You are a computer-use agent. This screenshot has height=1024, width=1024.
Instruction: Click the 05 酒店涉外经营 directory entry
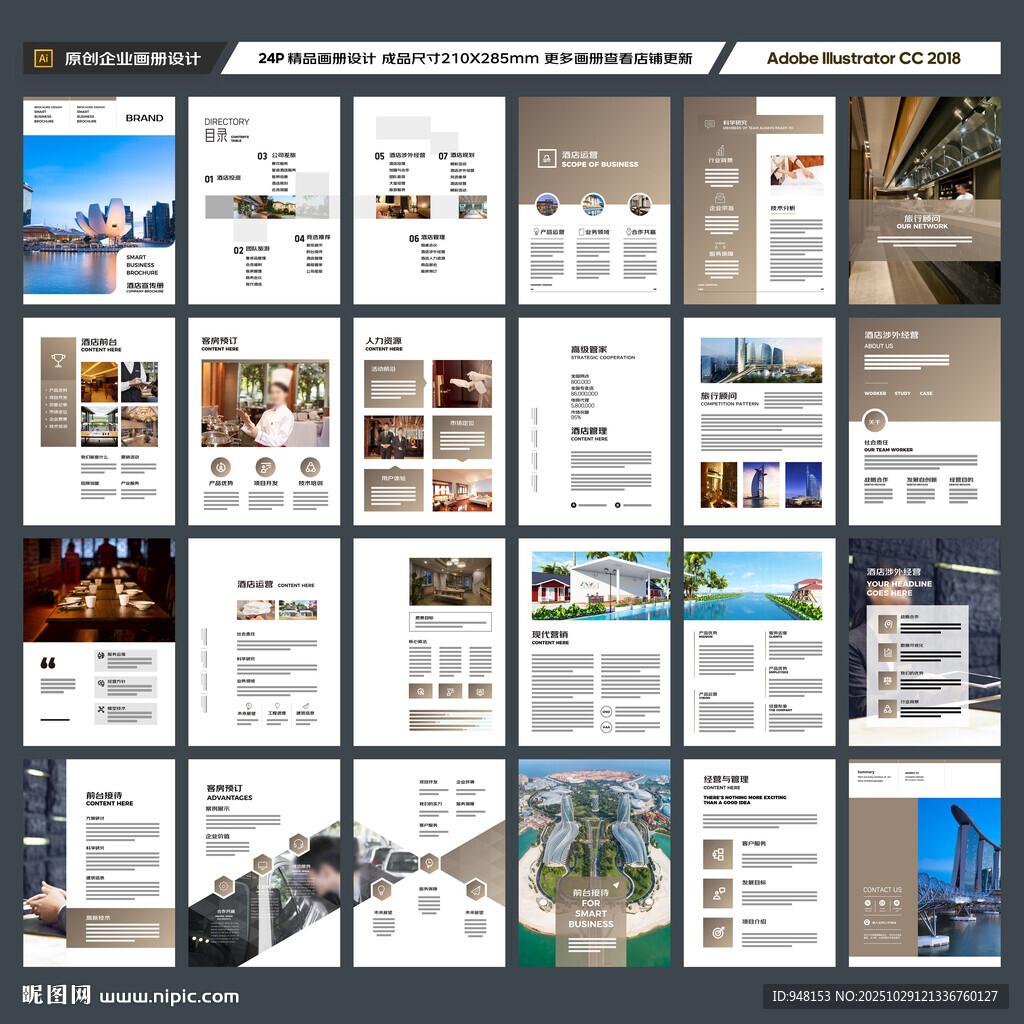pyautogui.click(x=400, y=155)
